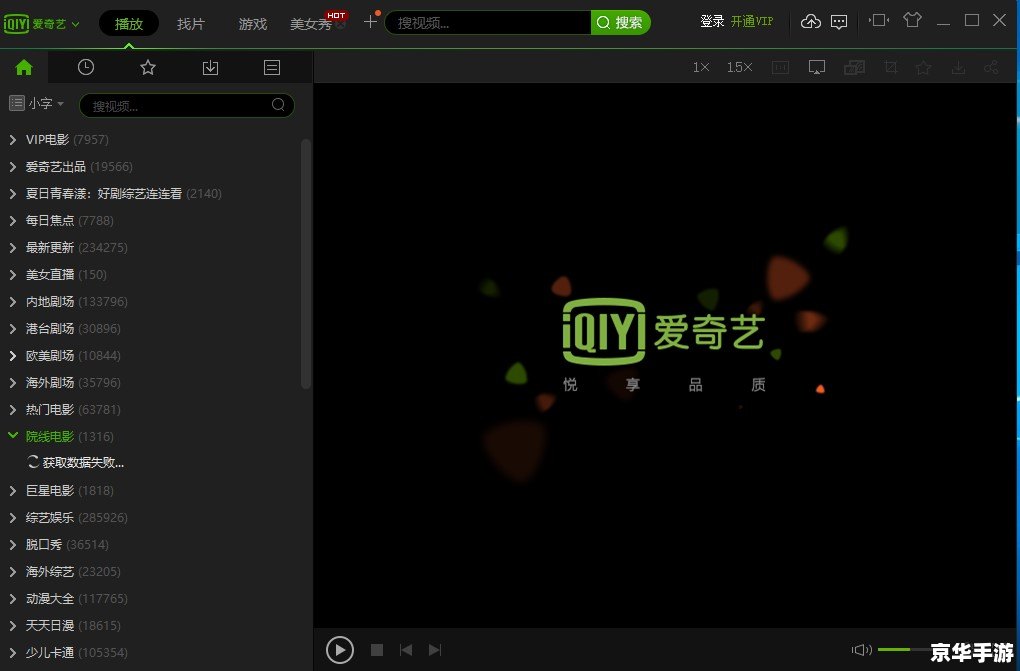The width and height of the screenshot is (1020, 671).
Task: Set playback speed to 1X
Action: [x=701, y=67]
